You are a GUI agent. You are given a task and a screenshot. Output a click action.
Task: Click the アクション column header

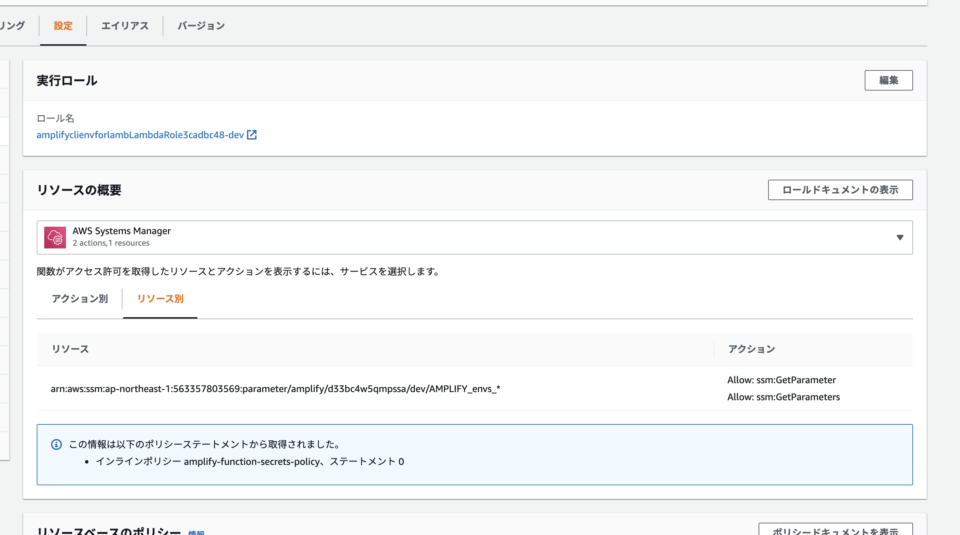pos(751,349)
